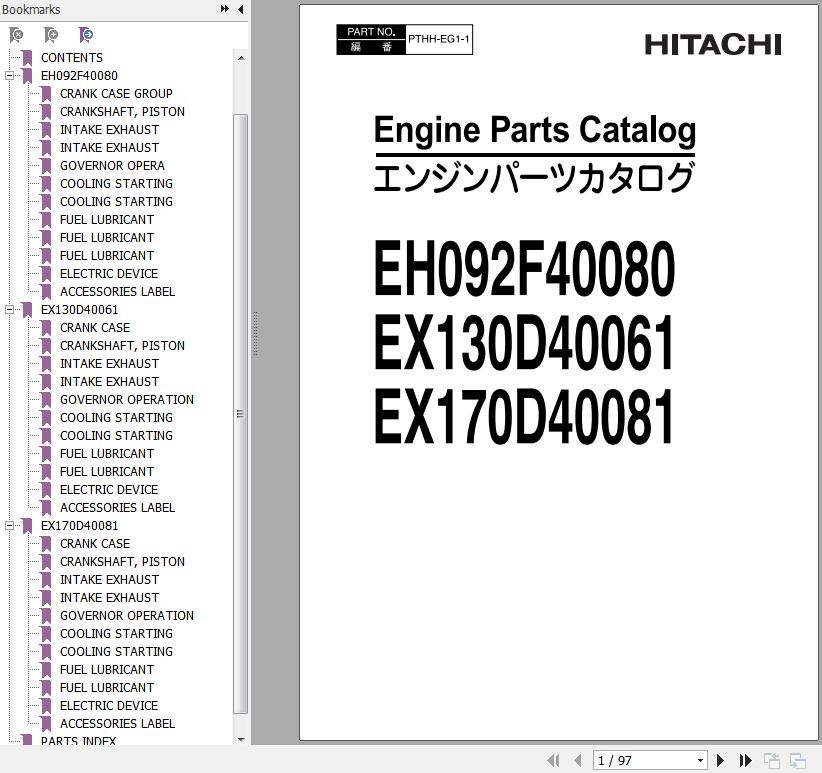Open the page number dropdown showing 1 / 97
The image size is (822, 773).
700,760
